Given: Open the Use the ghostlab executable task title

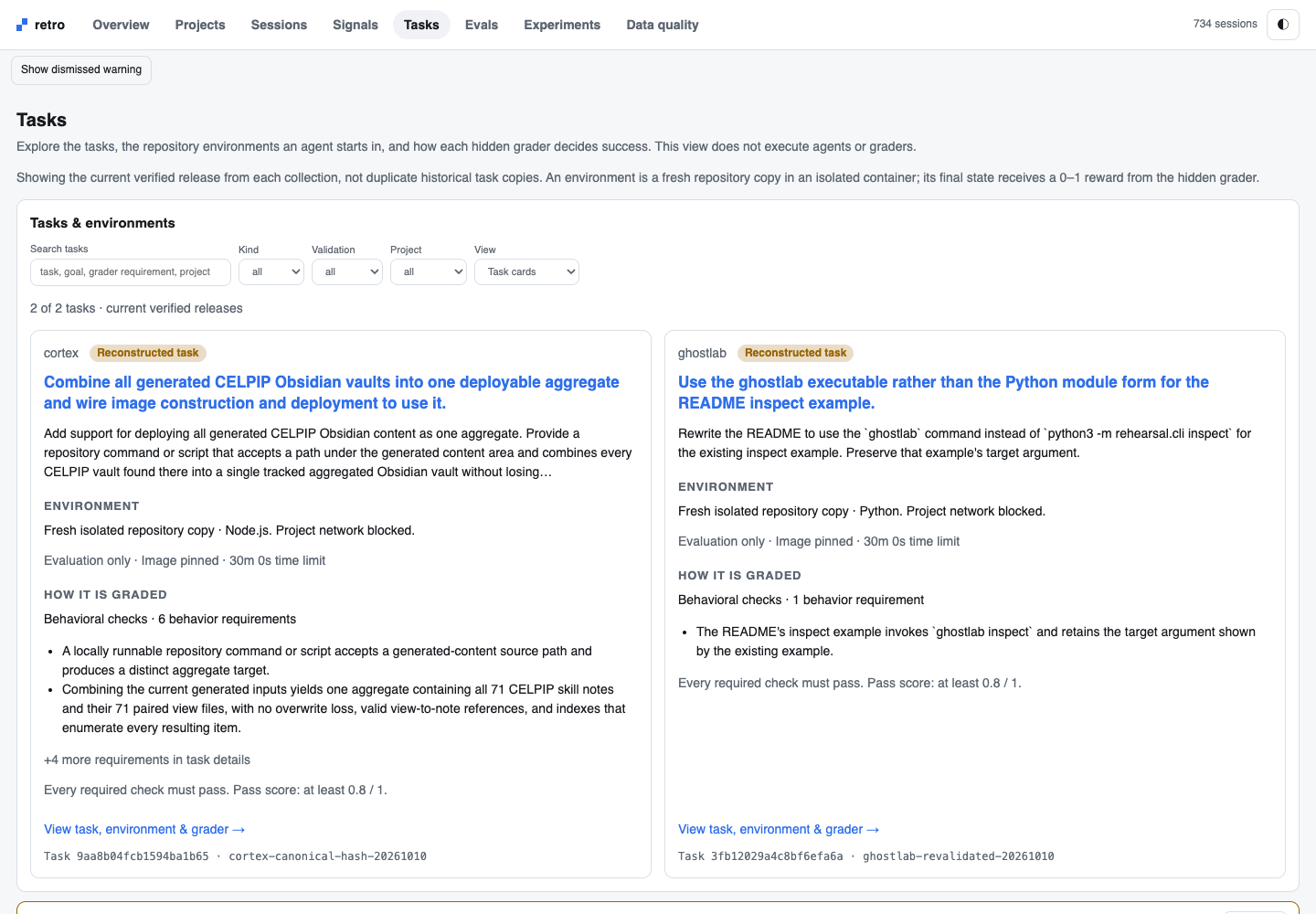Looking at the screenshot, I should (943, 392).
